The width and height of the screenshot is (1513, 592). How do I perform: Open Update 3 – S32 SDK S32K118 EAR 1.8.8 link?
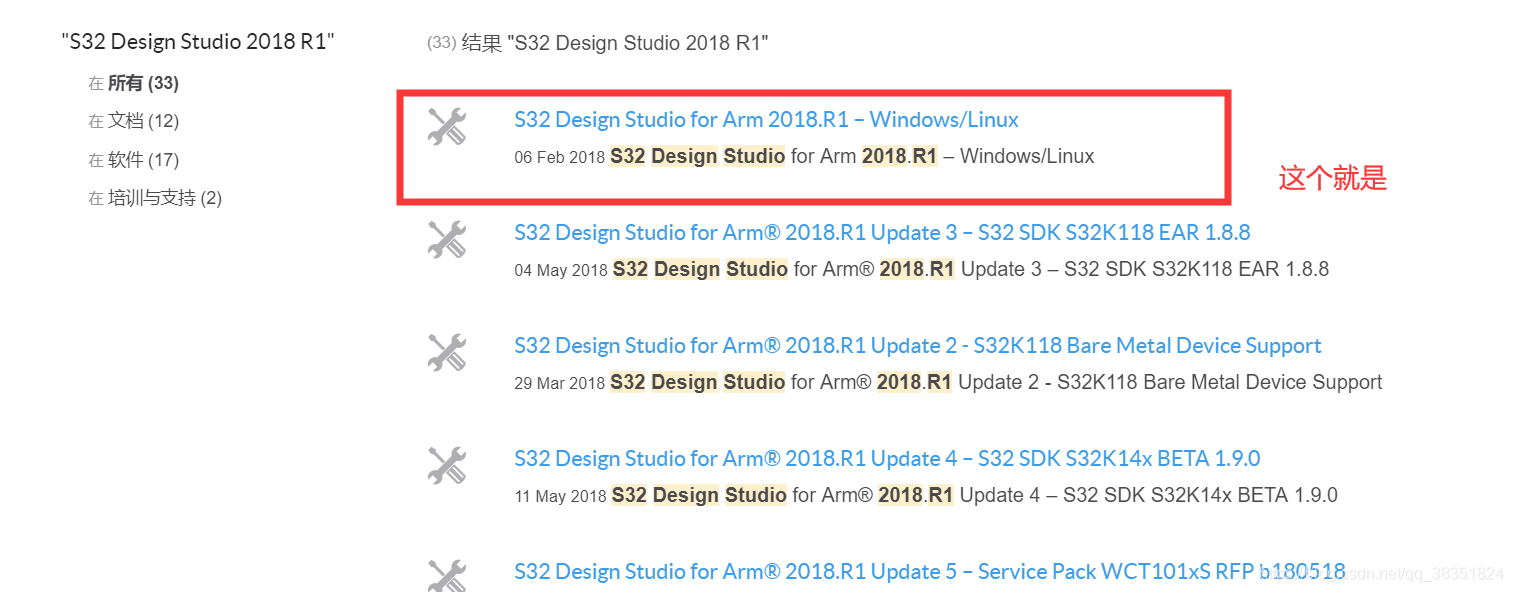coord(882,233)
